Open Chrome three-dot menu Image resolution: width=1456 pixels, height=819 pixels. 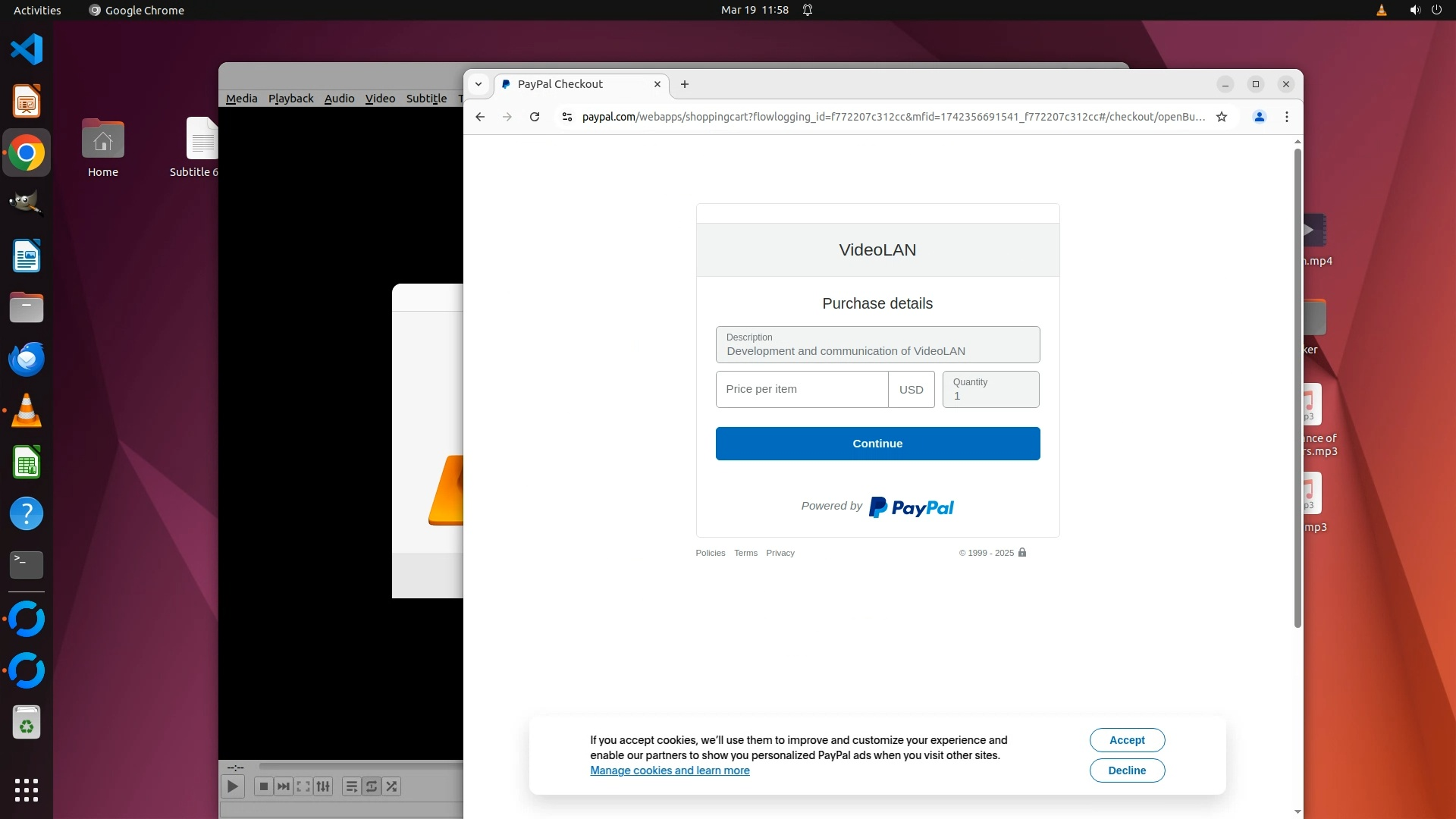[x=1287, y=117]
